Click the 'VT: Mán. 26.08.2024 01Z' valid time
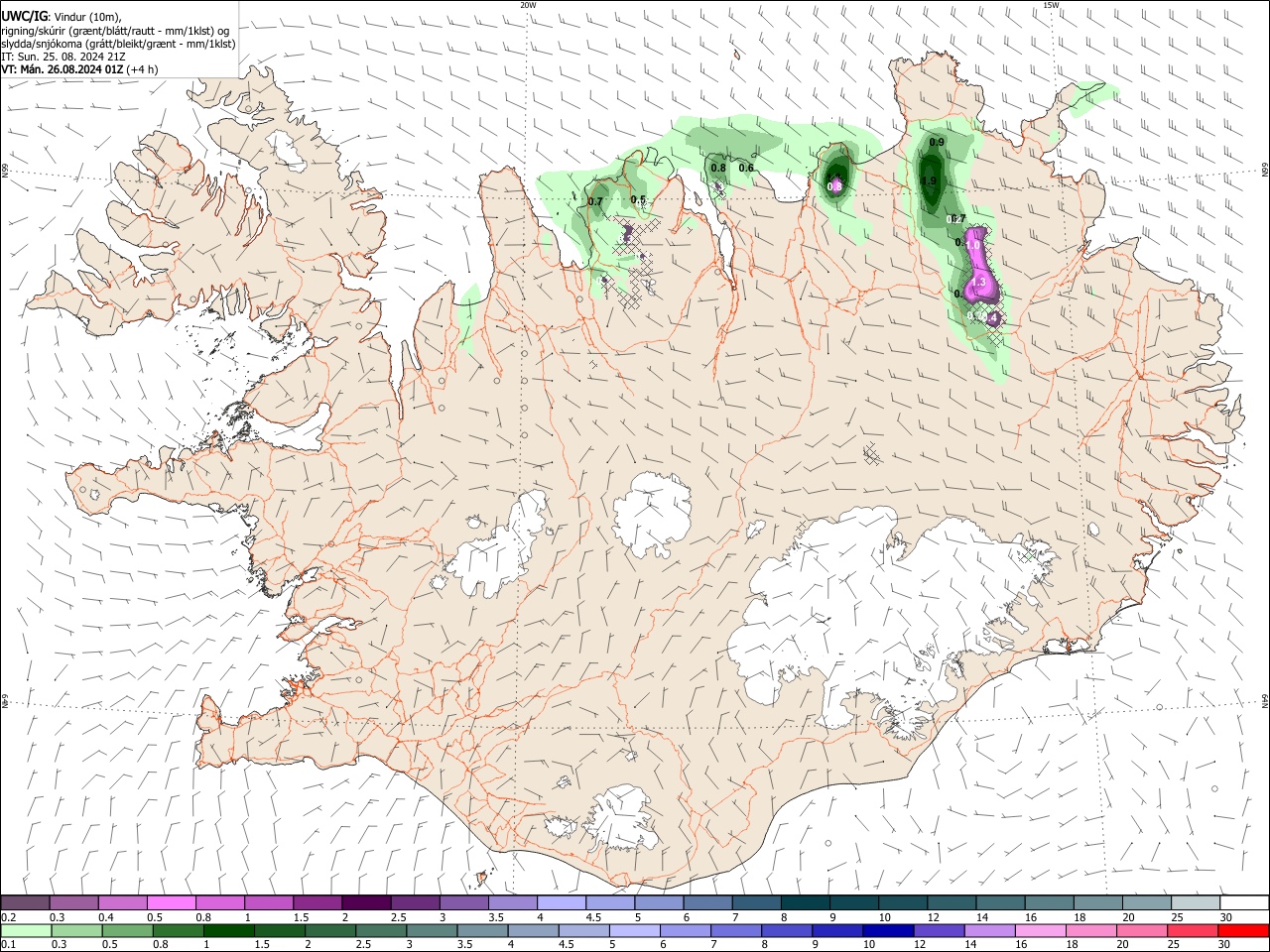 pos(63,69)
